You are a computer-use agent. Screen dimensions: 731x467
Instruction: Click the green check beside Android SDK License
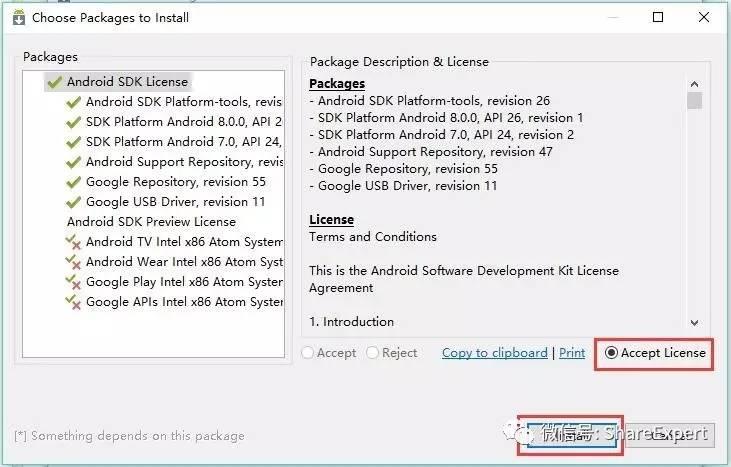(54, 82)
